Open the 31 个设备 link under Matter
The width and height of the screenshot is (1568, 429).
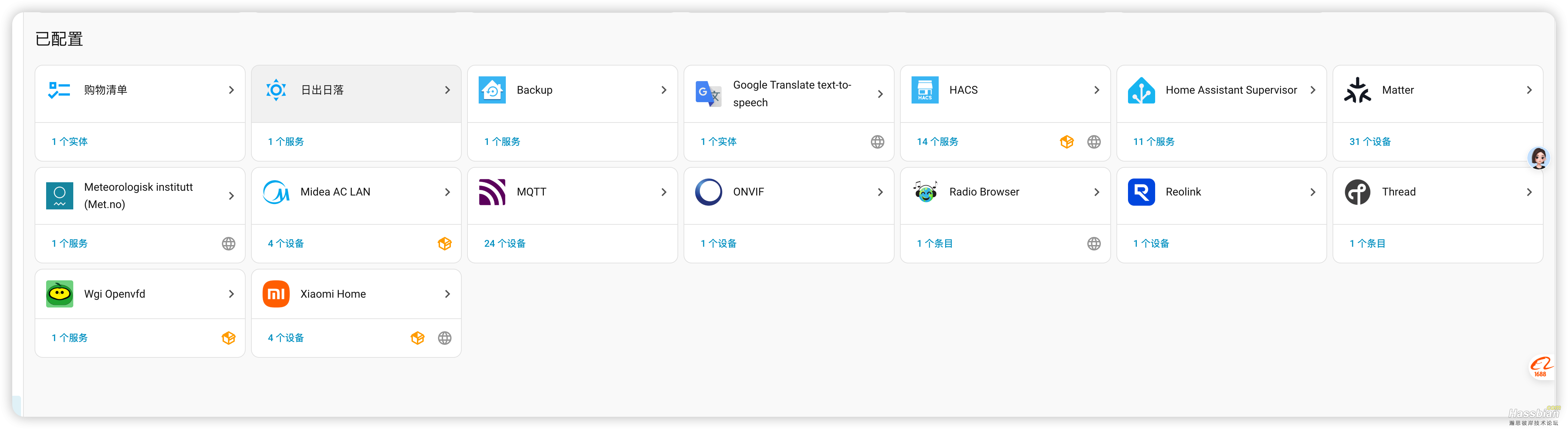[x=1370, y=142]
